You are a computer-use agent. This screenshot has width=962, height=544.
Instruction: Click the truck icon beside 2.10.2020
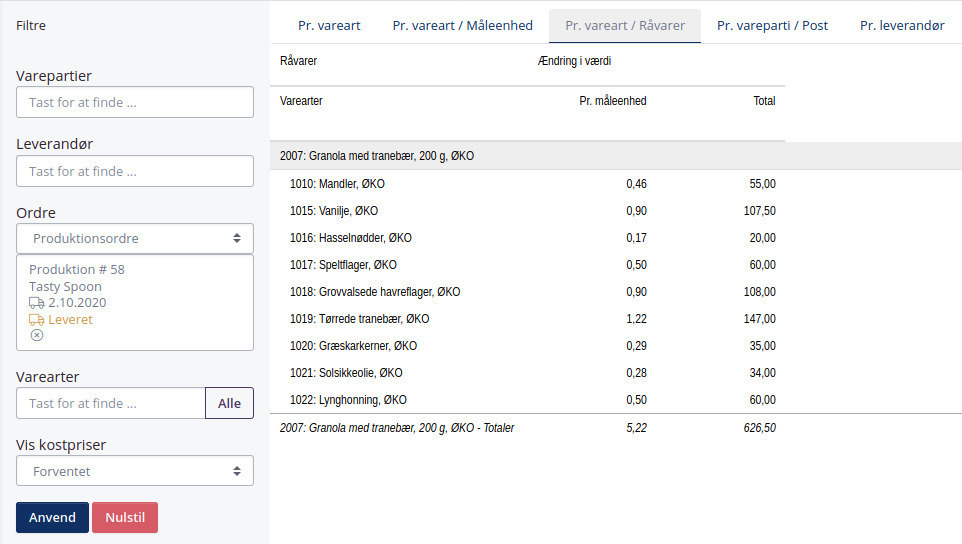(36, 303)
